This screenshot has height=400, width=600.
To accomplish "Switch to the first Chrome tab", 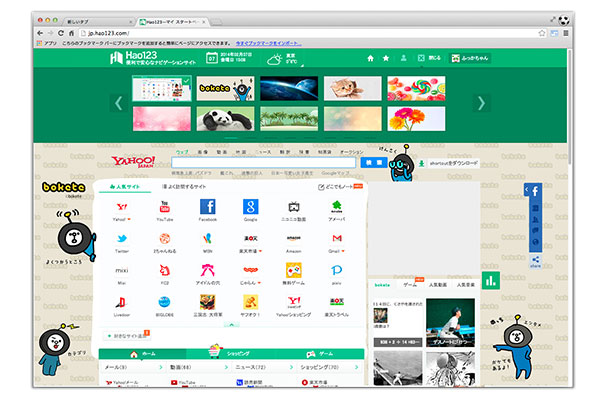I will (99, 22).
